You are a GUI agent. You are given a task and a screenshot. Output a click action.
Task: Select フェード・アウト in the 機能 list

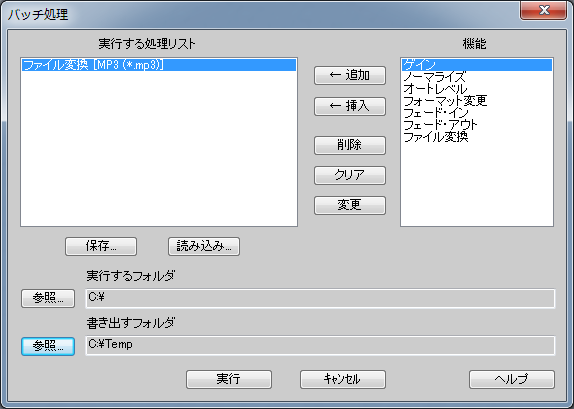click(x=477, y=125)
